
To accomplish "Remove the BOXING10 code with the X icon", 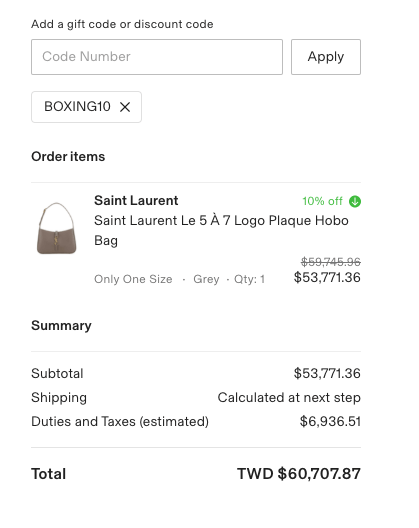I will tap(125, 107).
